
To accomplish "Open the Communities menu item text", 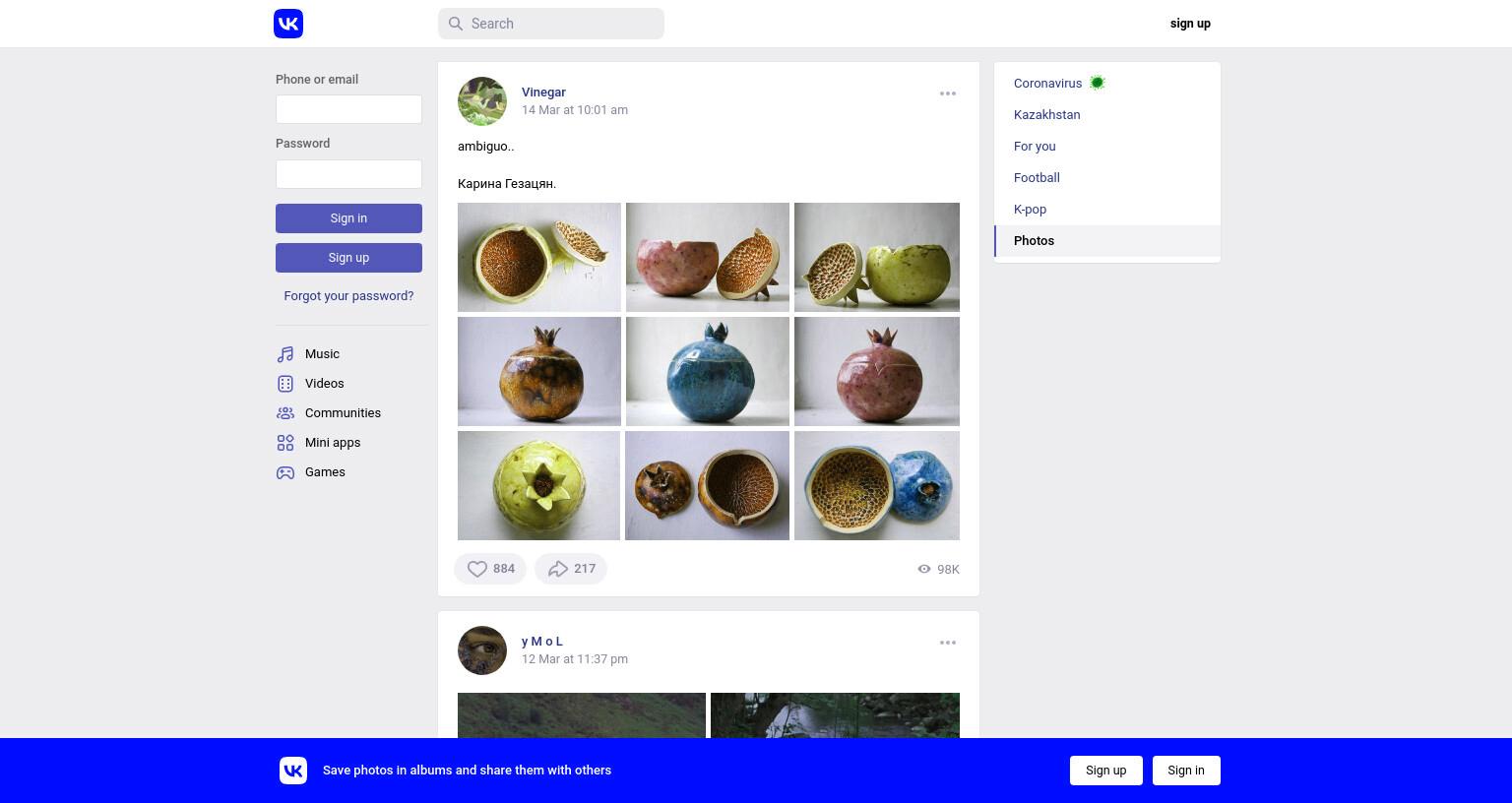I will 343,413.
